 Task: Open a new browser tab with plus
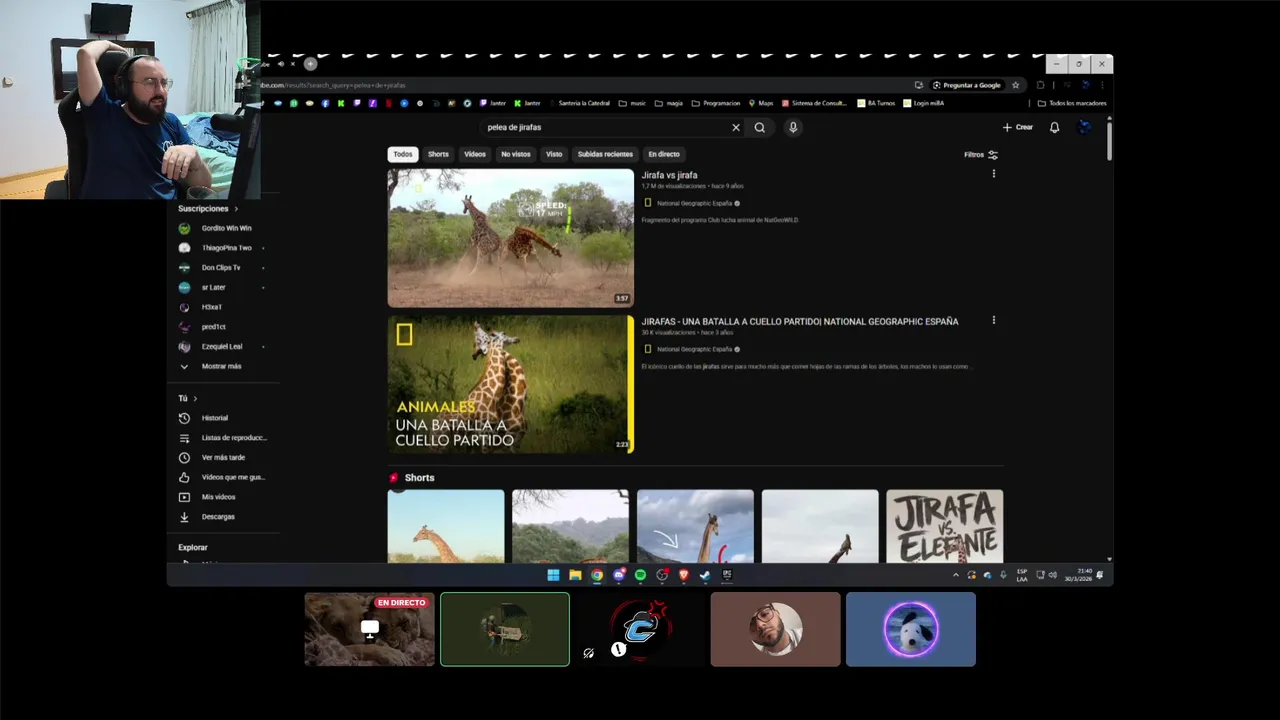pyautogui.click(x=310, y=64)
